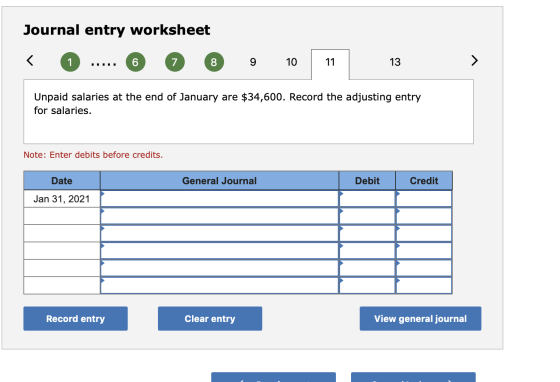
Task: Click first row Credit amount field
Action: (x=424, y=199)
